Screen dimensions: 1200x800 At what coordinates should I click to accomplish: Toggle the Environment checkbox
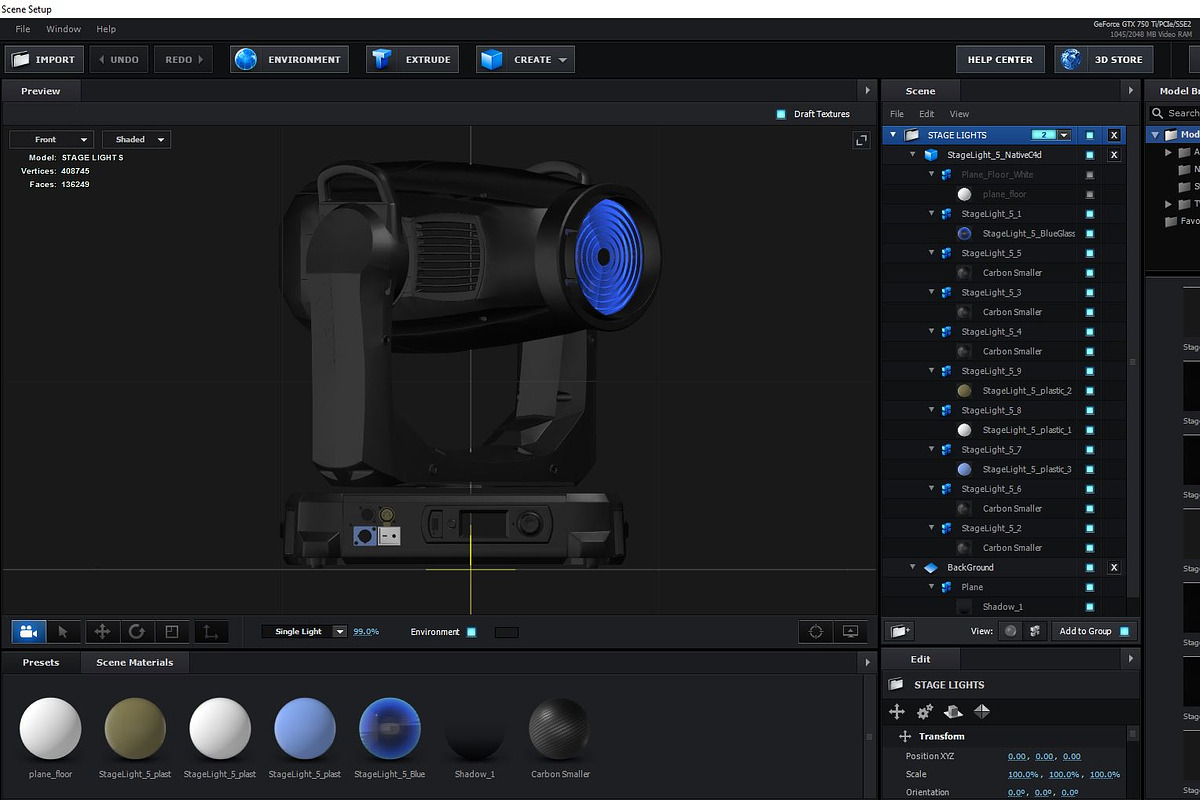tap(472, 632)
